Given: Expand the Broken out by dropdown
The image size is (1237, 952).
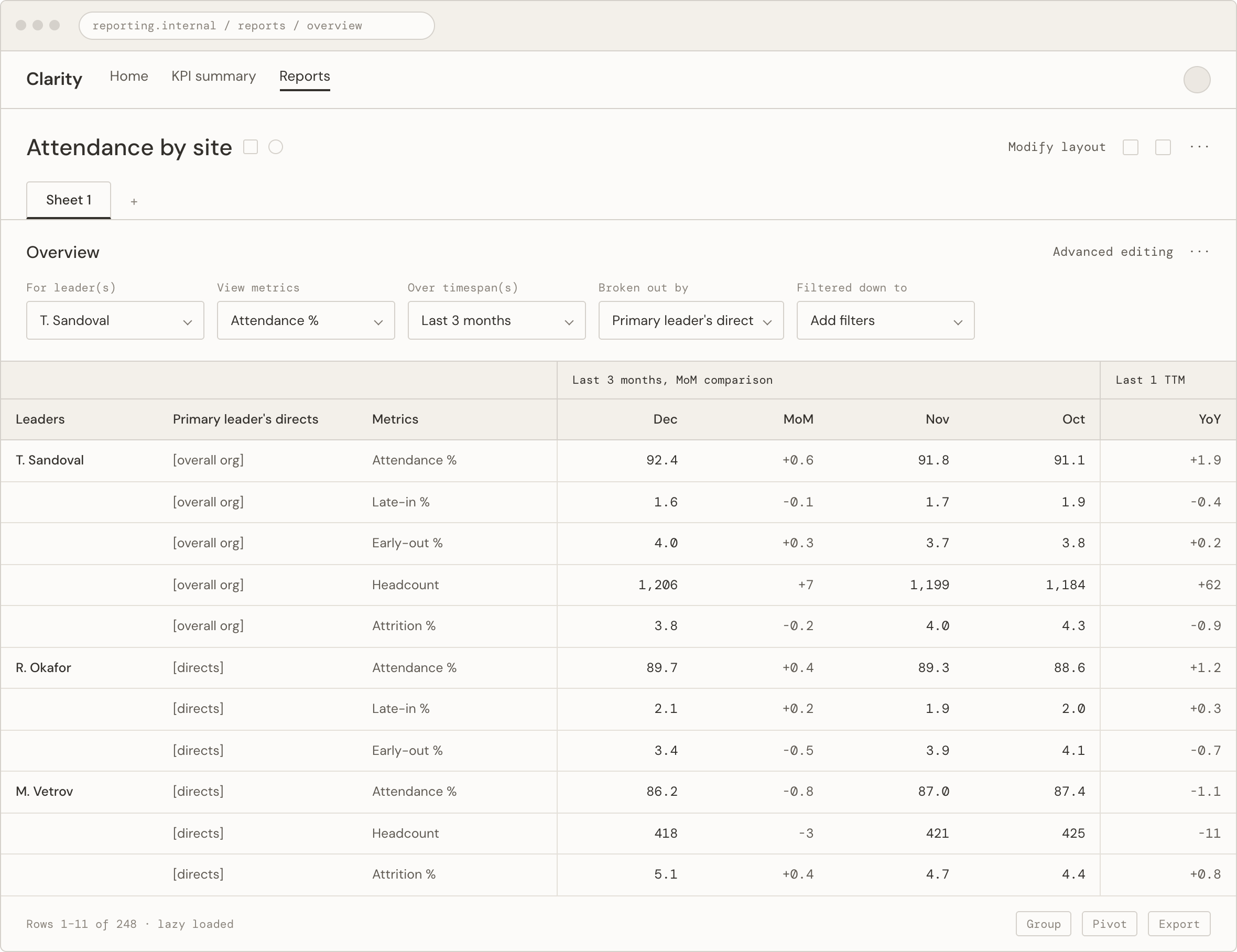Looking at the screenshot, I should pos(691,320).
